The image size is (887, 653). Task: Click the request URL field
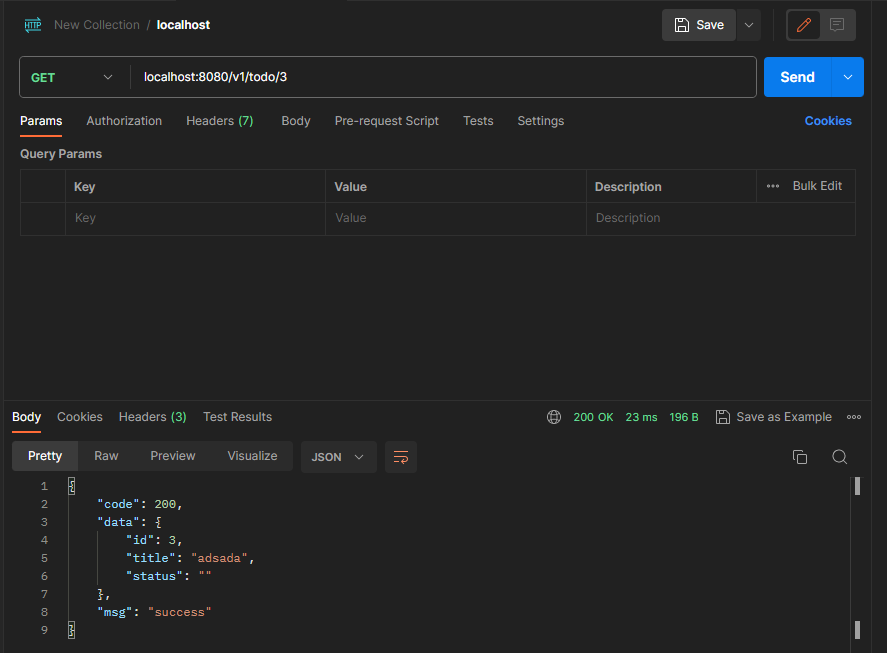444,77
